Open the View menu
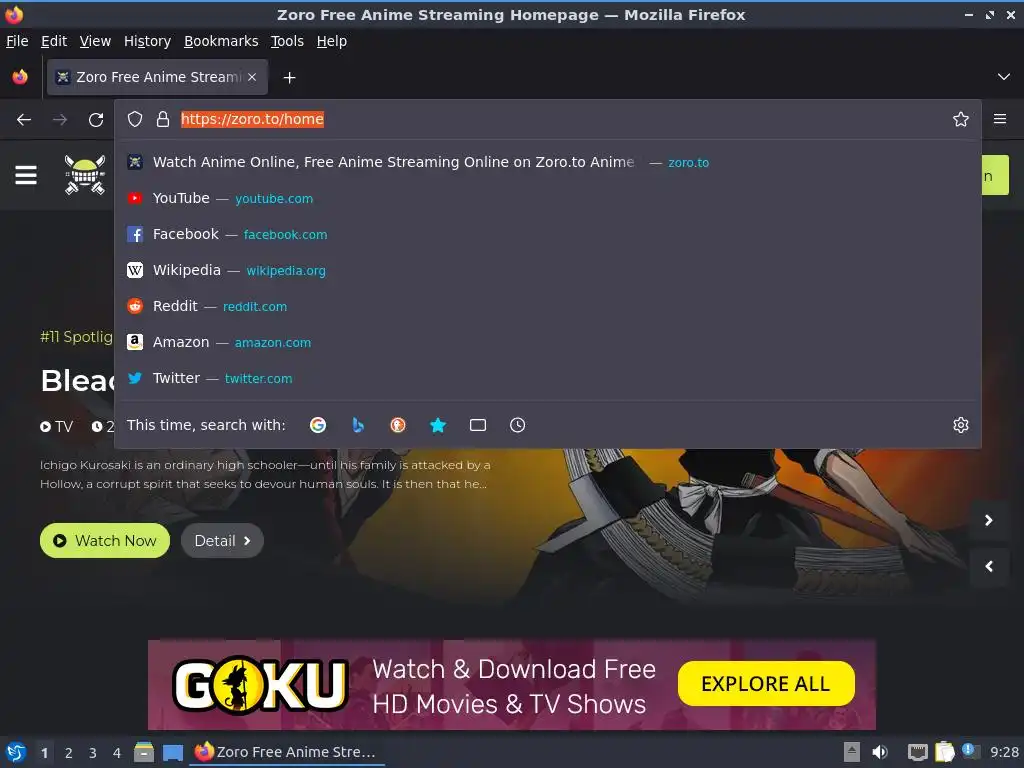This screenshot has width=1024, height=768. (95, 41)
